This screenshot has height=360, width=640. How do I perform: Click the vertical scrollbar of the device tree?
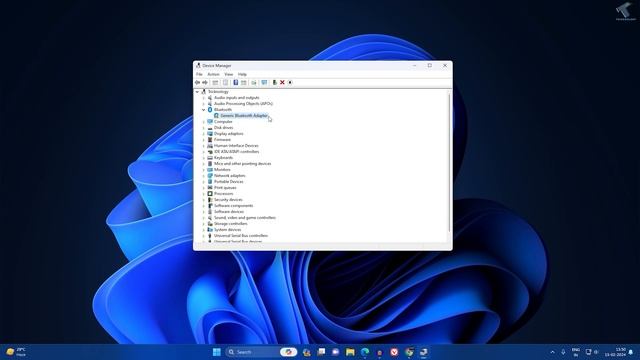(x=450, y=163)
